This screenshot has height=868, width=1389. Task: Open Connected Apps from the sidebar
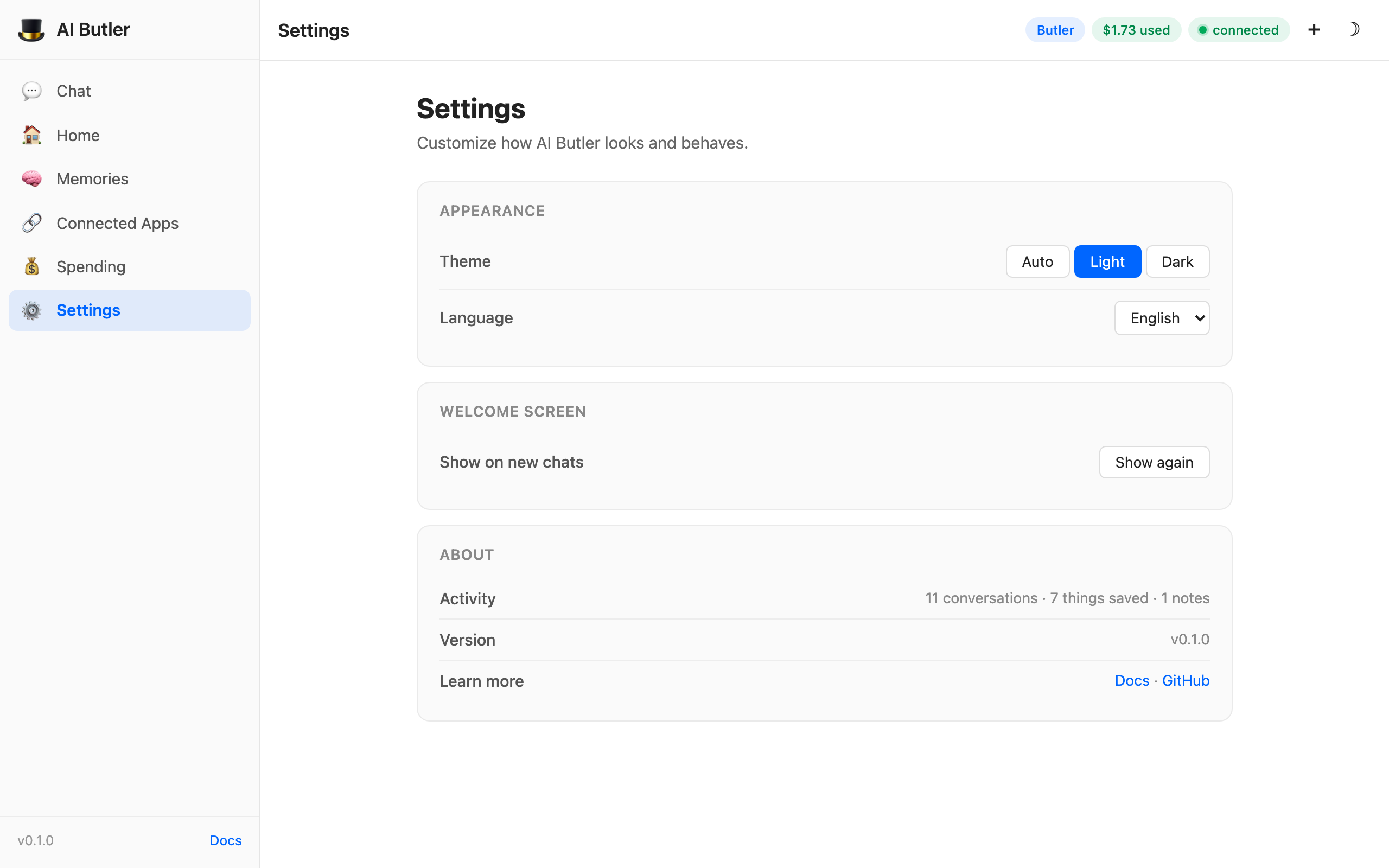[117, 223]
